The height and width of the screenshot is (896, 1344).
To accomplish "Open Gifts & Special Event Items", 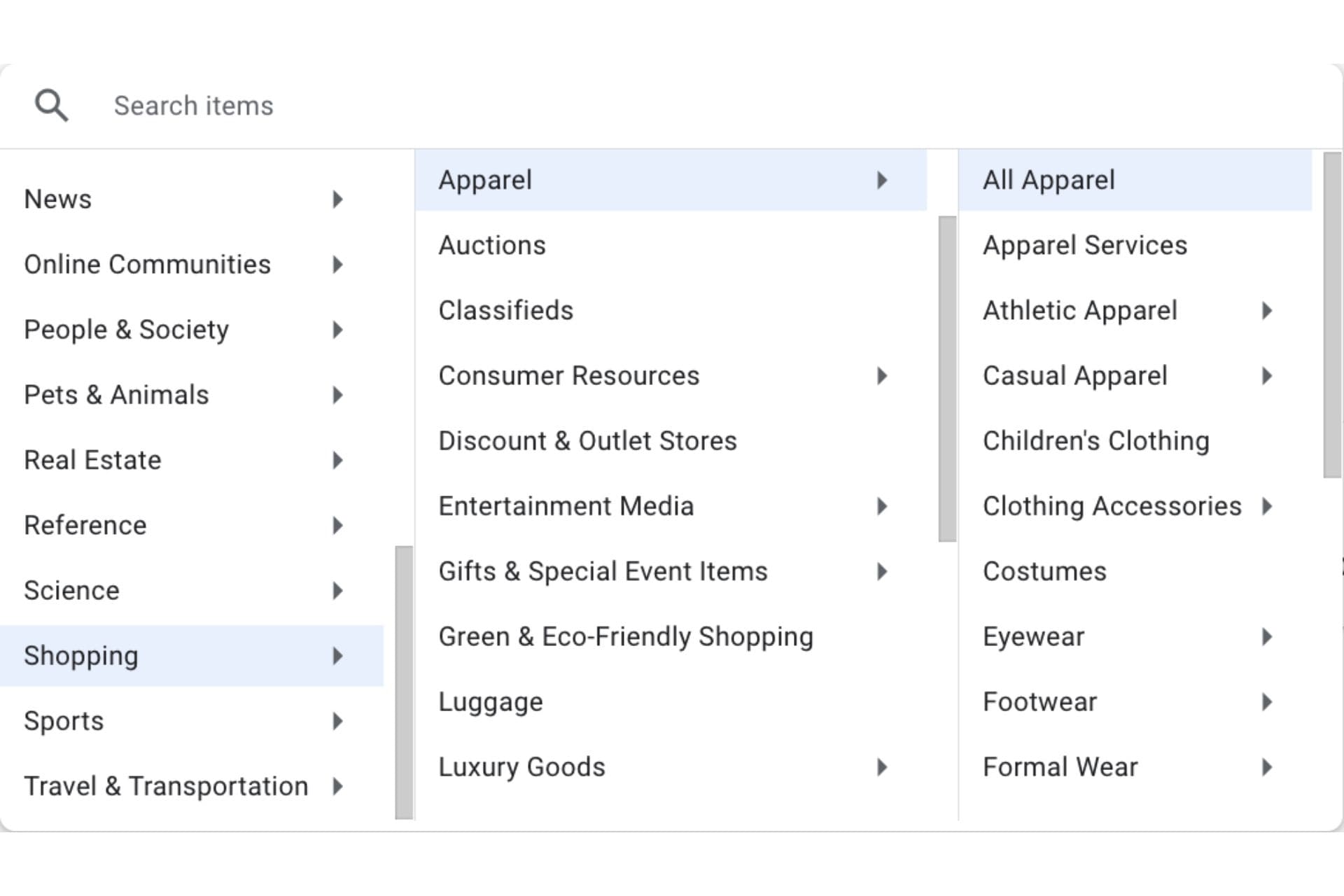I will point(603,571).
